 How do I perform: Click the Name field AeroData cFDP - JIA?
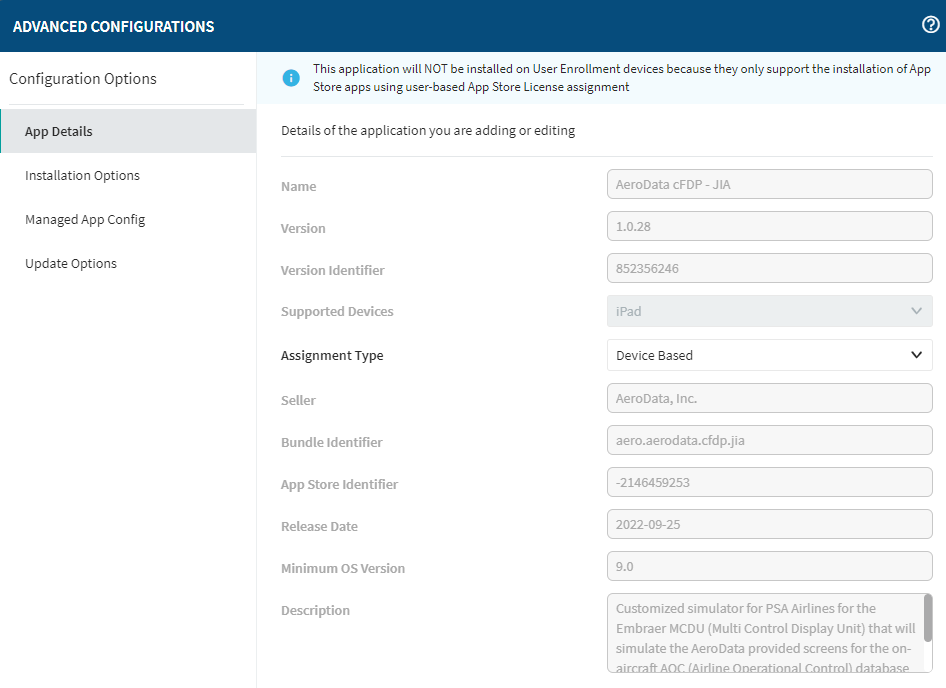coord(769,185)
